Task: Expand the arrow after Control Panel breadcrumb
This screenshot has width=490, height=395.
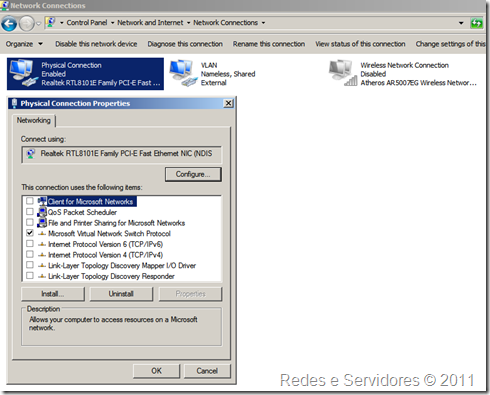Action: [112, 23]
